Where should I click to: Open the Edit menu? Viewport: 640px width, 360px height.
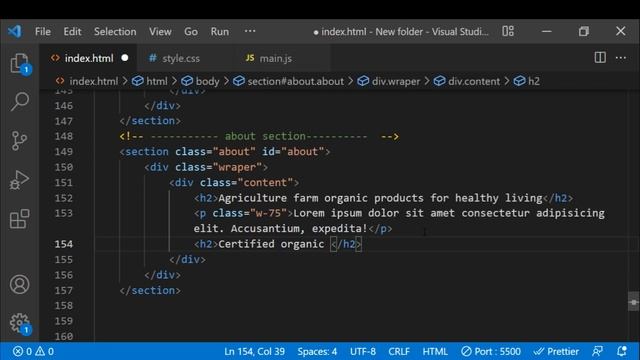[x=72, y=31]
